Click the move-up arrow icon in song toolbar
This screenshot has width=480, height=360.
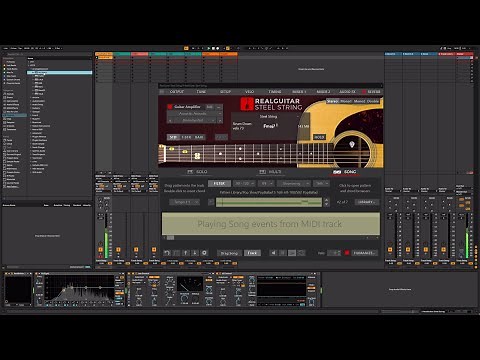(186, 253)
